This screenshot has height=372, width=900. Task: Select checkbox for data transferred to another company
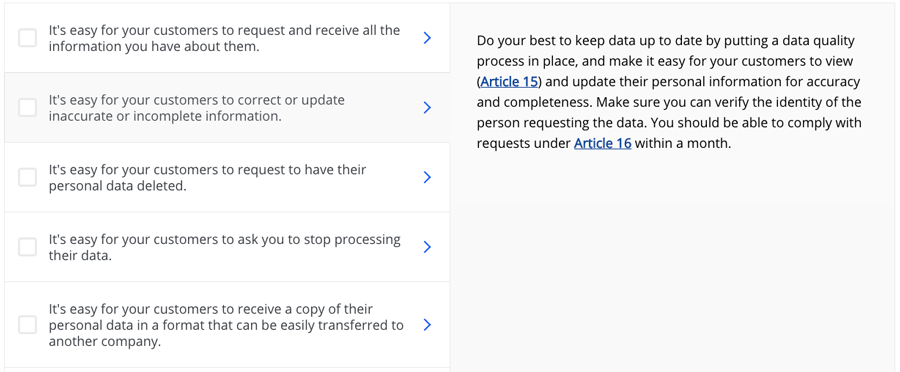pyautogui.click(x=28, y=325)
